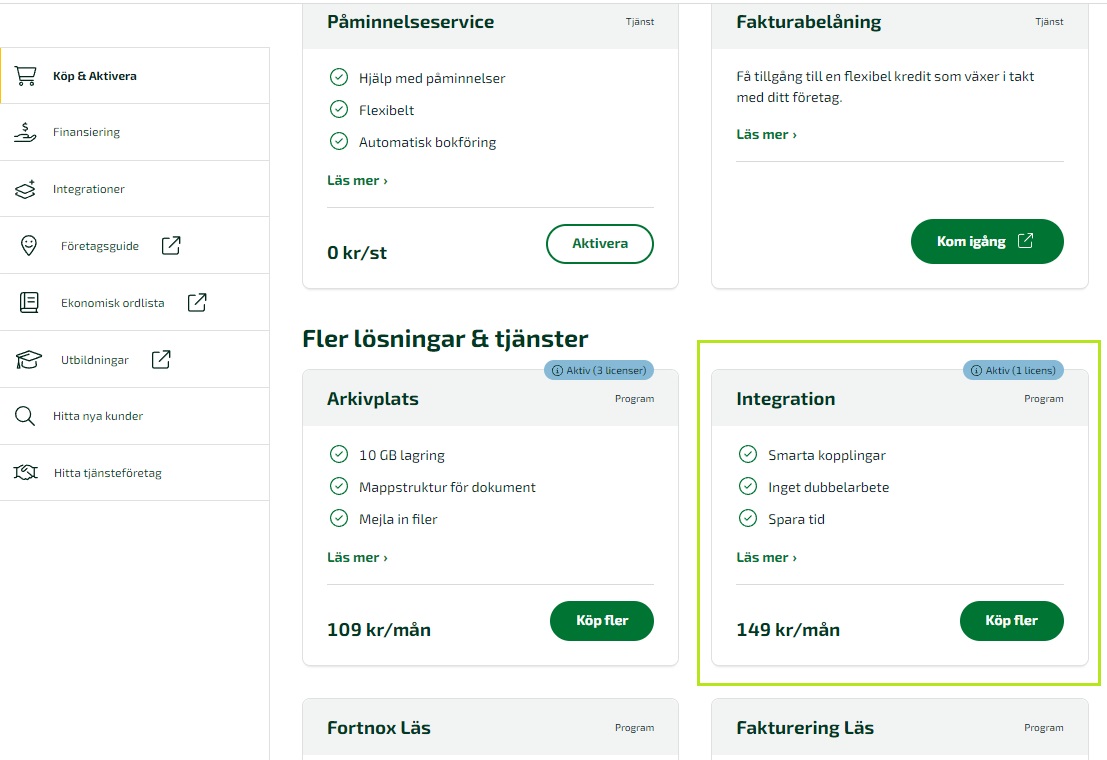Click the external link icon next to Företagsguide
Screen dimensions: 1107x760
(171, 245)
